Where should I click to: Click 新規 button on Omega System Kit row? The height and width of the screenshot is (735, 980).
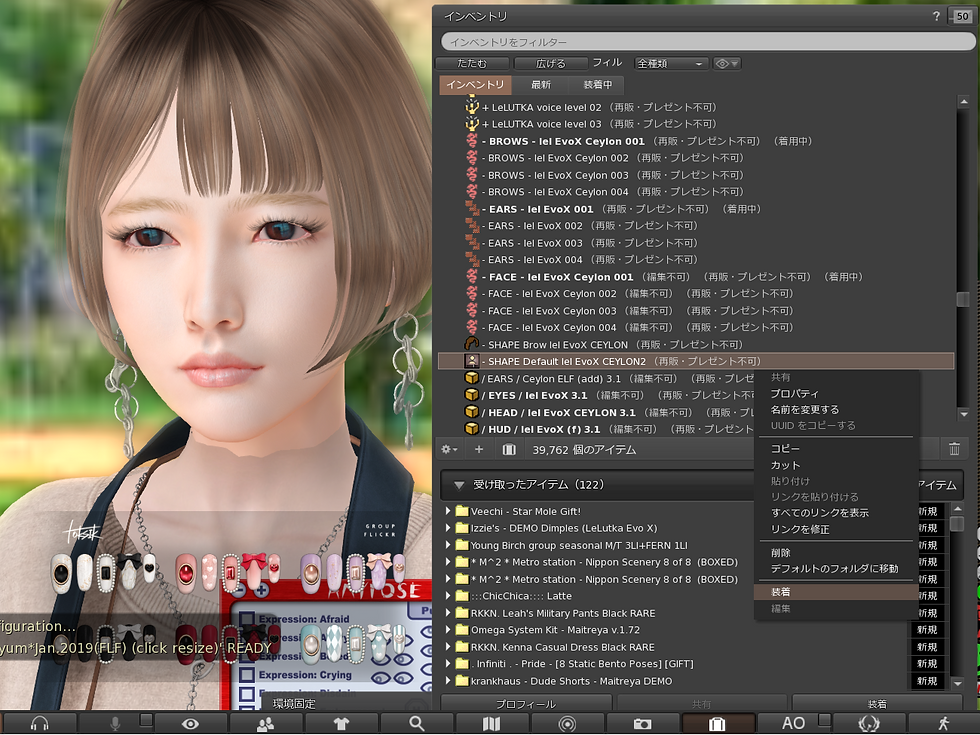pyautogui.click(x=926, y=629)
